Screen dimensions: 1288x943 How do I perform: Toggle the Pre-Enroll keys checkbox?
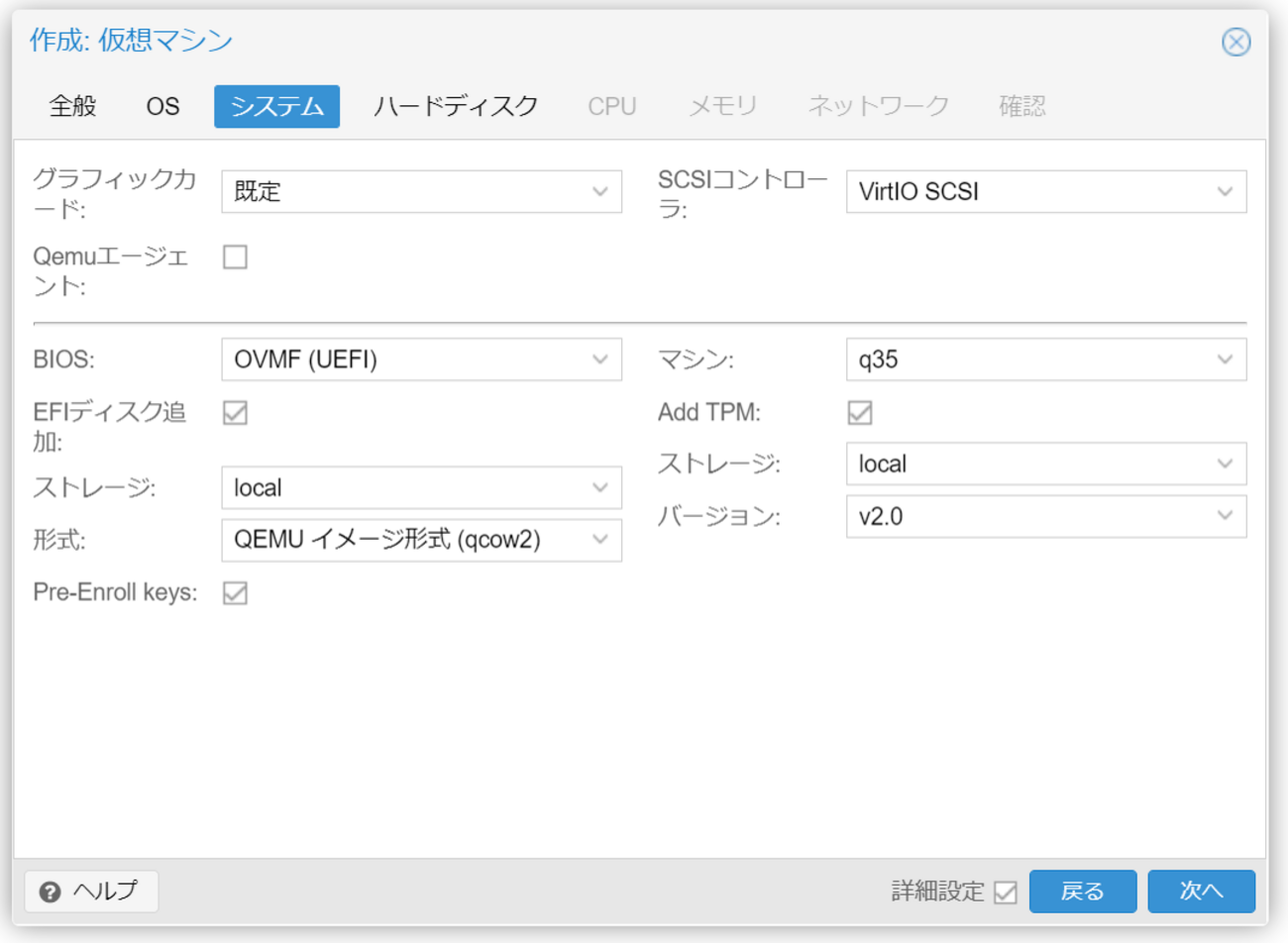(x=235, y=593)
